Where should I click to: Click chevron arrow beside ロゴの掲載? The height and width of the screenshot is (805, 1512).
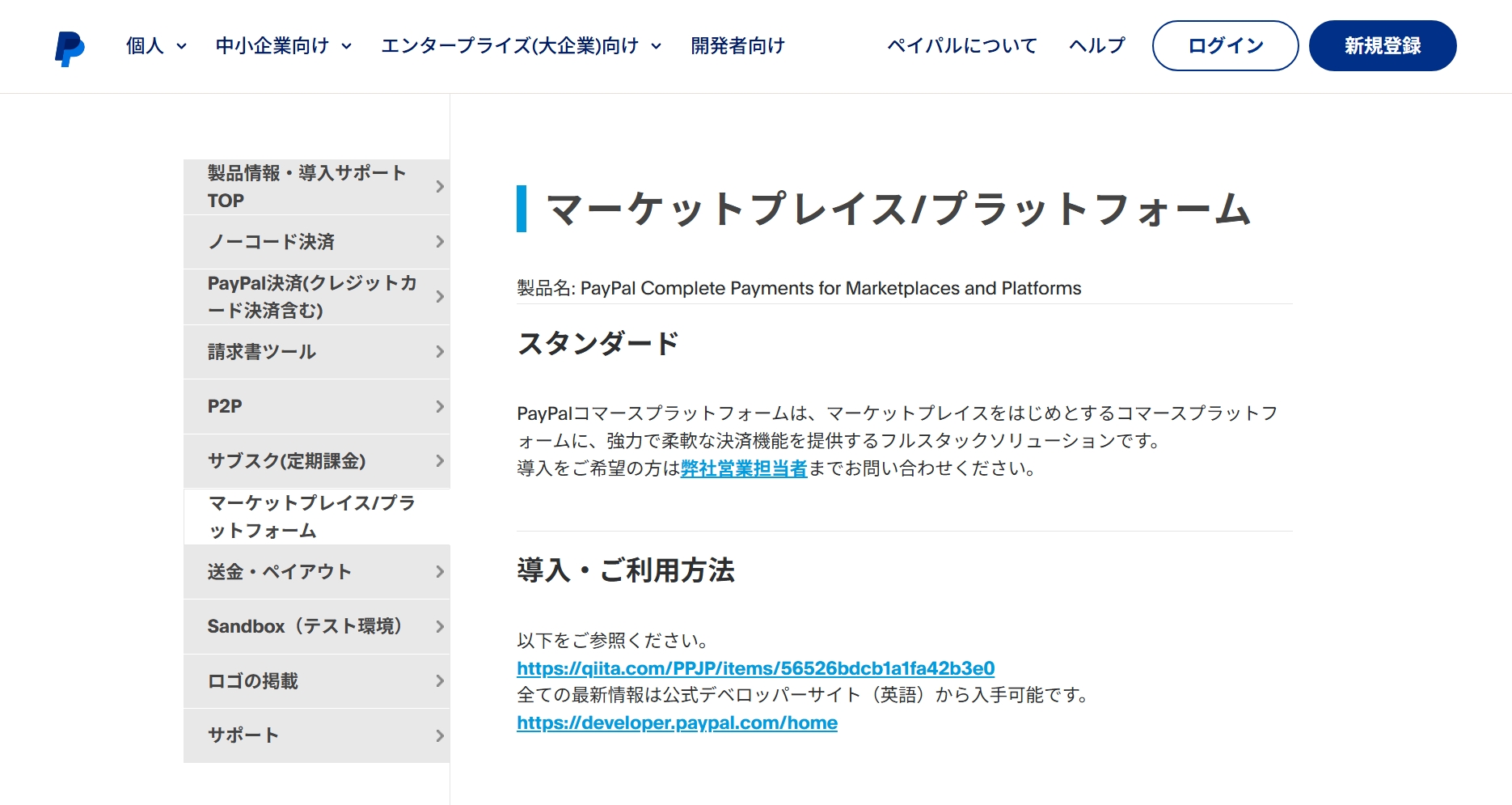click(x=440, y=681)
